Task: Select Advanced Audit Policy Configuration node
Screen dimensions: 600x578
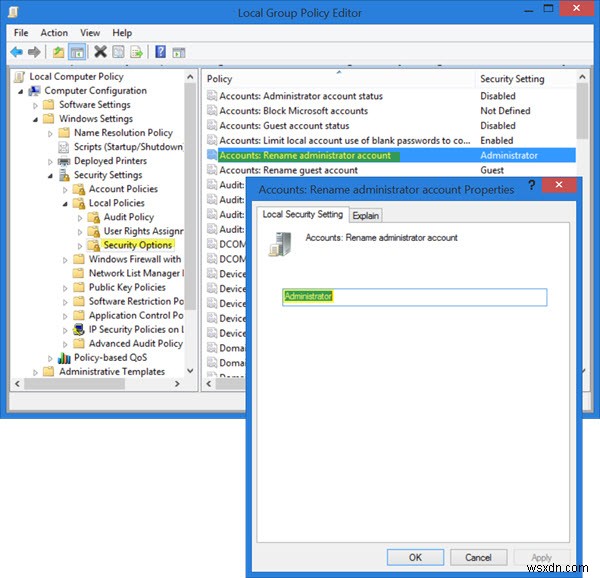Action: (136, 344)
